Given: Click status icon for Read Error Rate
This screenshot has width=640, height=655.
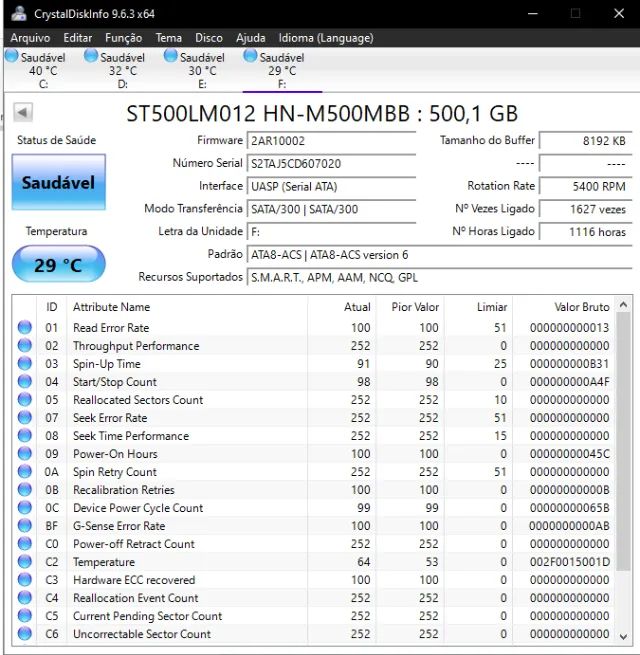Looking at the screenshot, I should (x=25, y=327).
